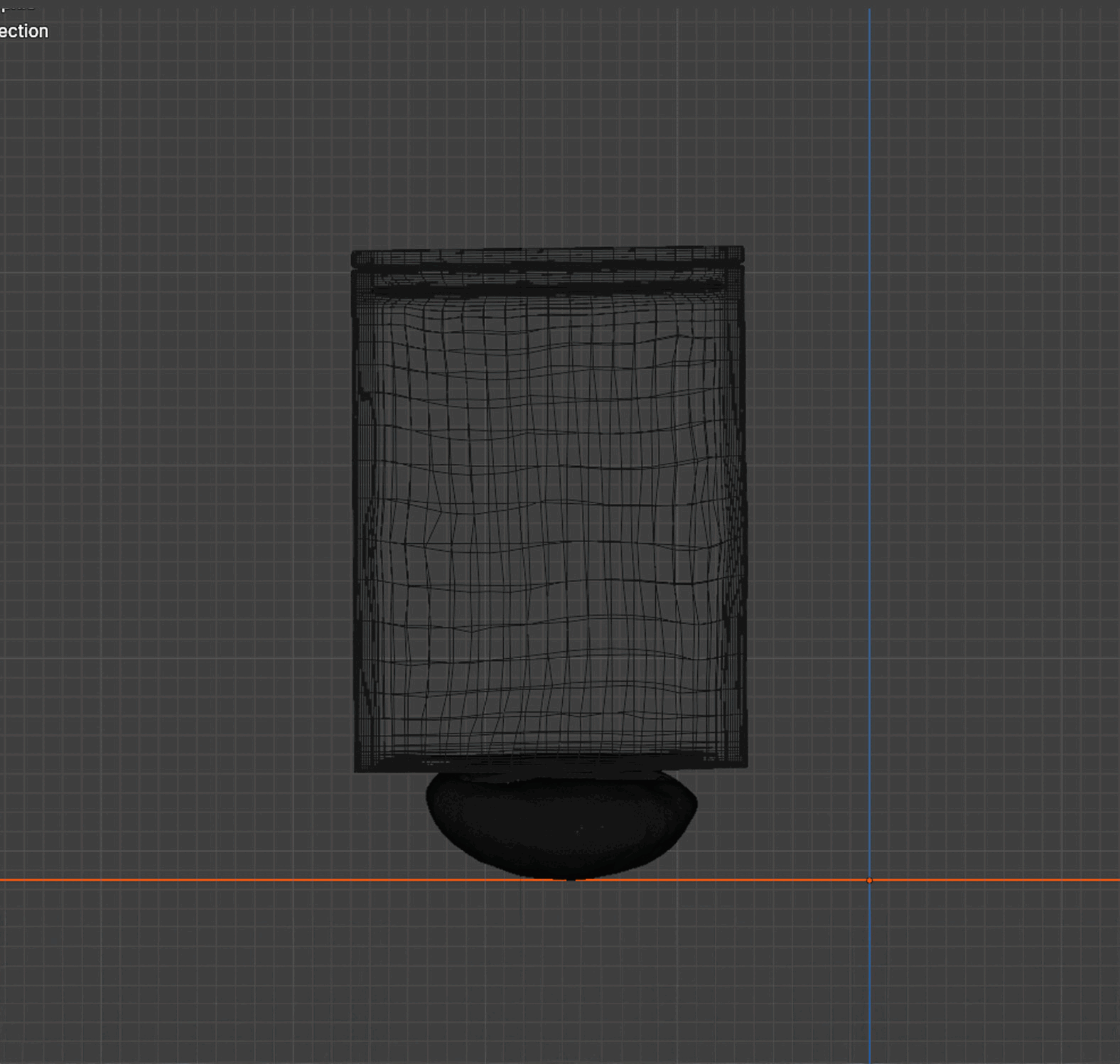The height and width of the screenshot is (1064, 1120).
Task: Click the origin point where the axes cross
Action: 869,881
